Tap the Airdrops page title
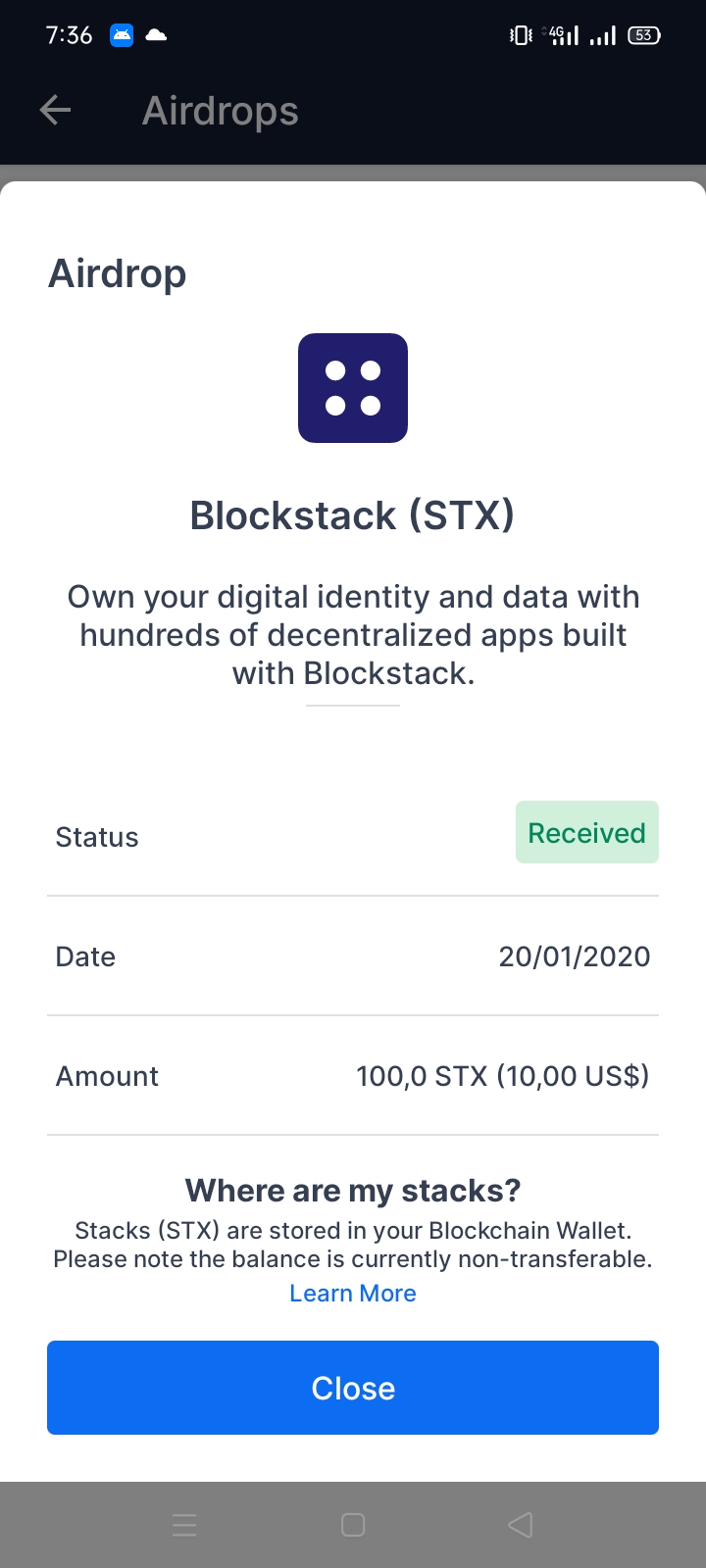The image size is (706, 1568). pos(220,111)
